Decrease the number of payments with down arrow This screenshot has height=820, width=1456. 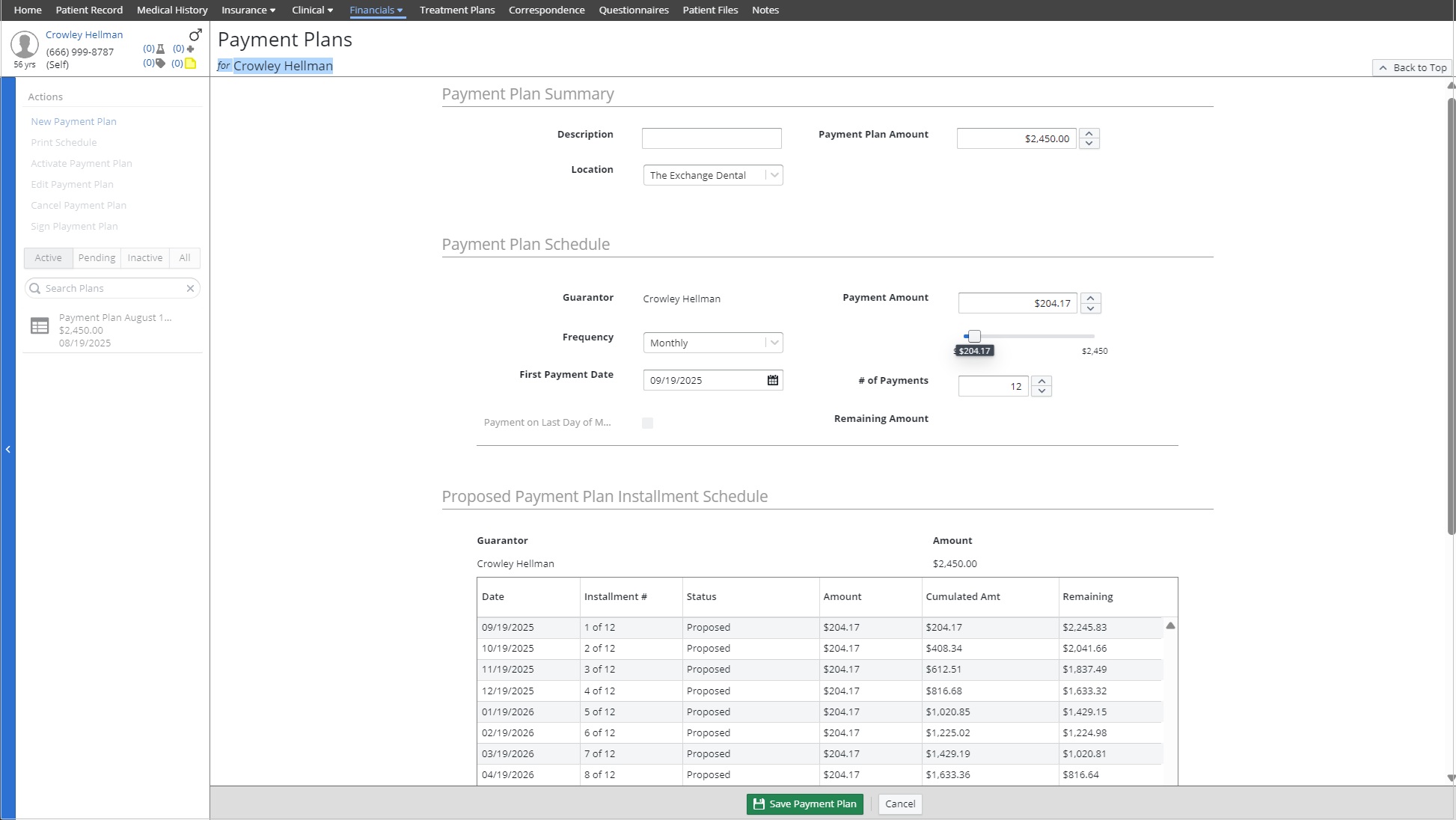tap(1041, 391)
